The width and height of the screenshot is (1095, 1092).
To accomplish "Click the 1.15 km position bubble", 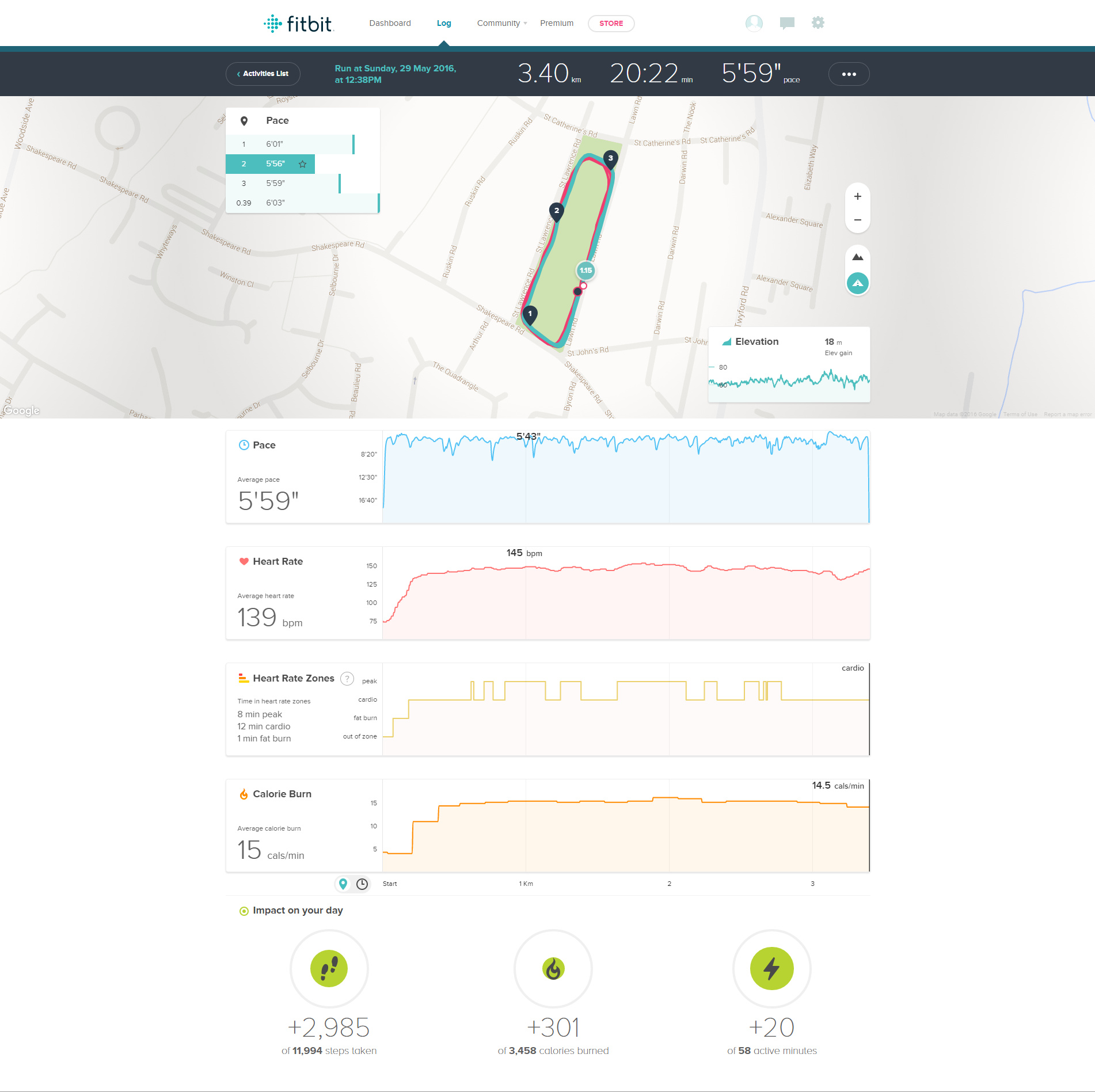I will [585, 270].
